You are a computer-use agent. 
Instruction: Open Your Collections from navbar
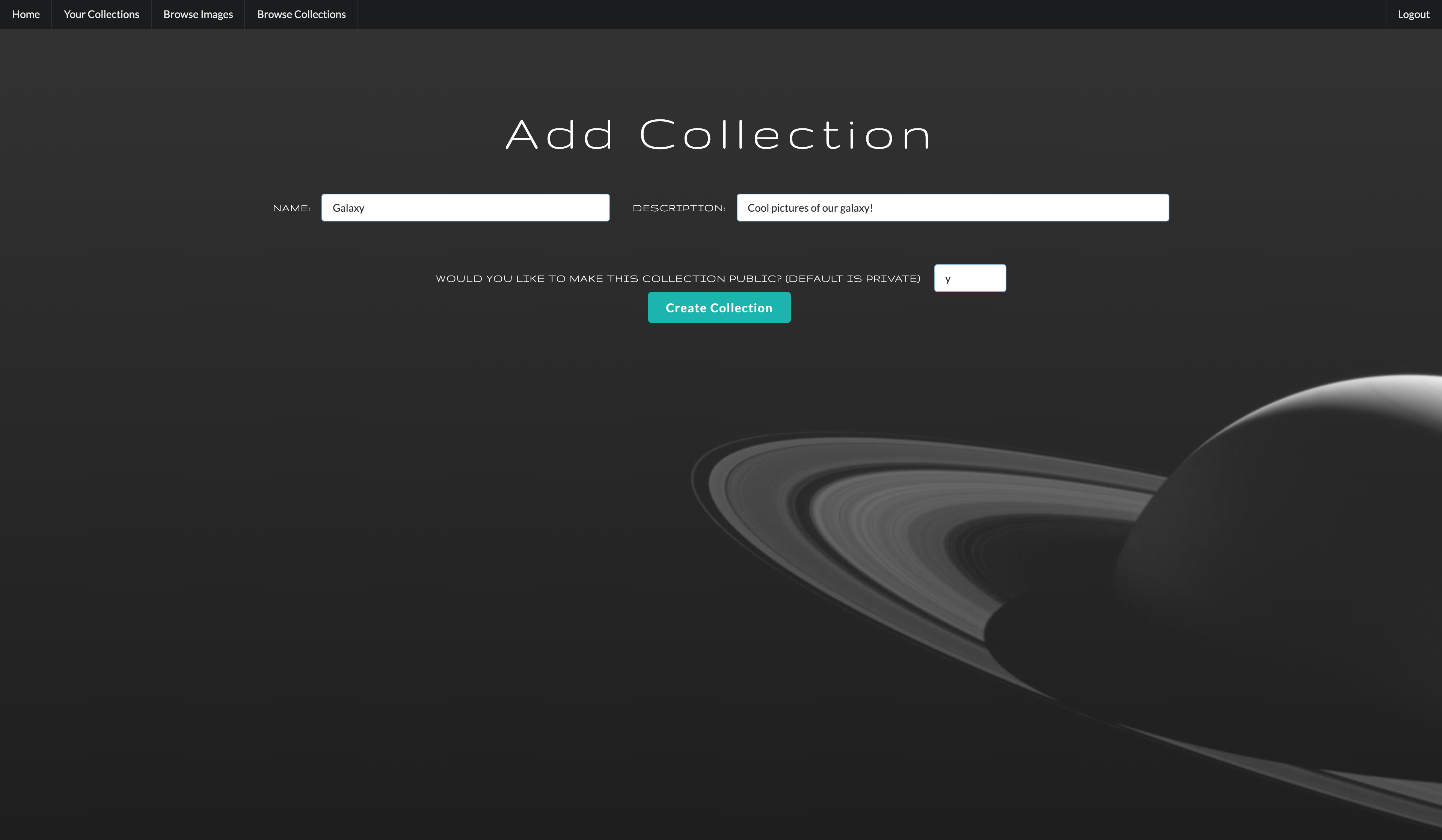[x=101, y=14]
